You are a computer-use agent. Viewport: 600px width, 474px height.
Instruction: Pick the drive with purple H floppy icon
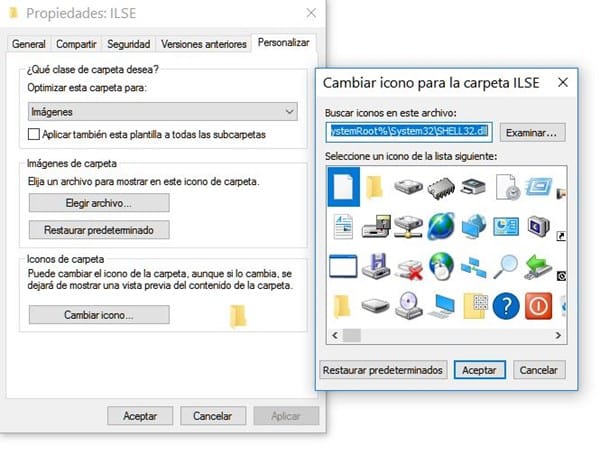click(376, 266)
